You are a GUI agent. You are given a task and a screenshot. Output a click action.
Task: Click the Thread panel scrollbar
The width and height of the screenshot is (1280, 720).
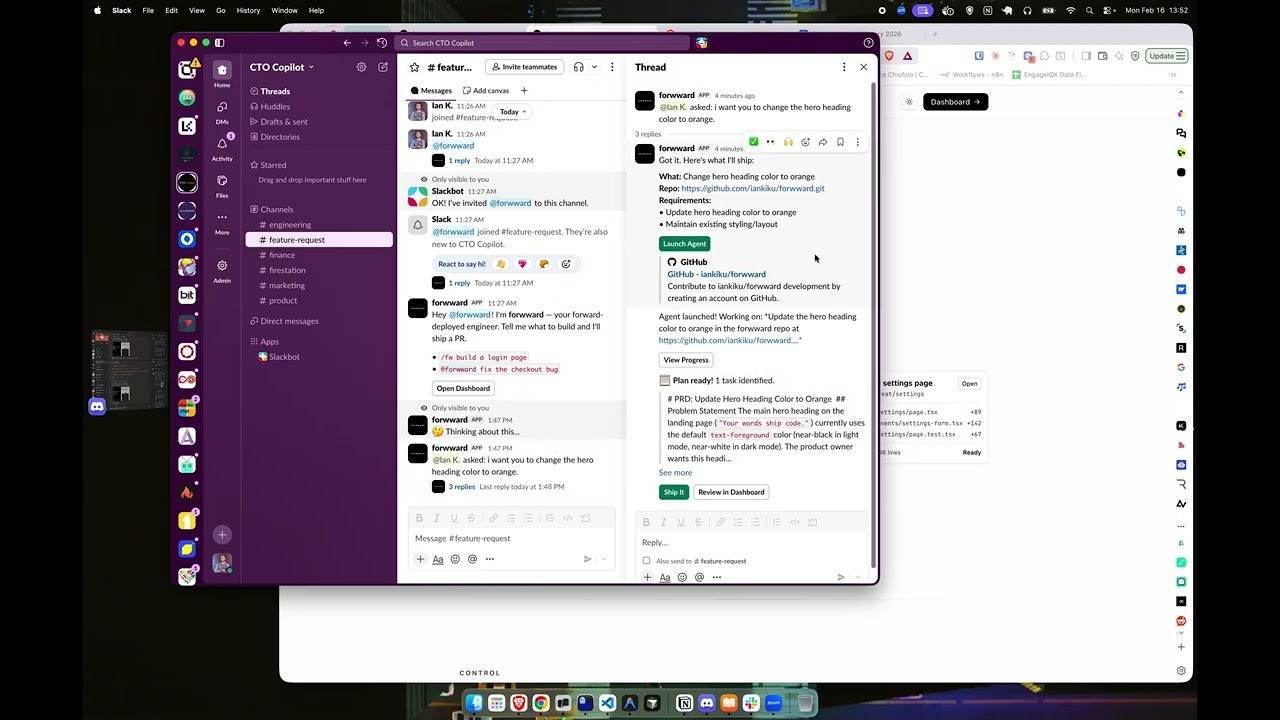[x=874, y=323]
